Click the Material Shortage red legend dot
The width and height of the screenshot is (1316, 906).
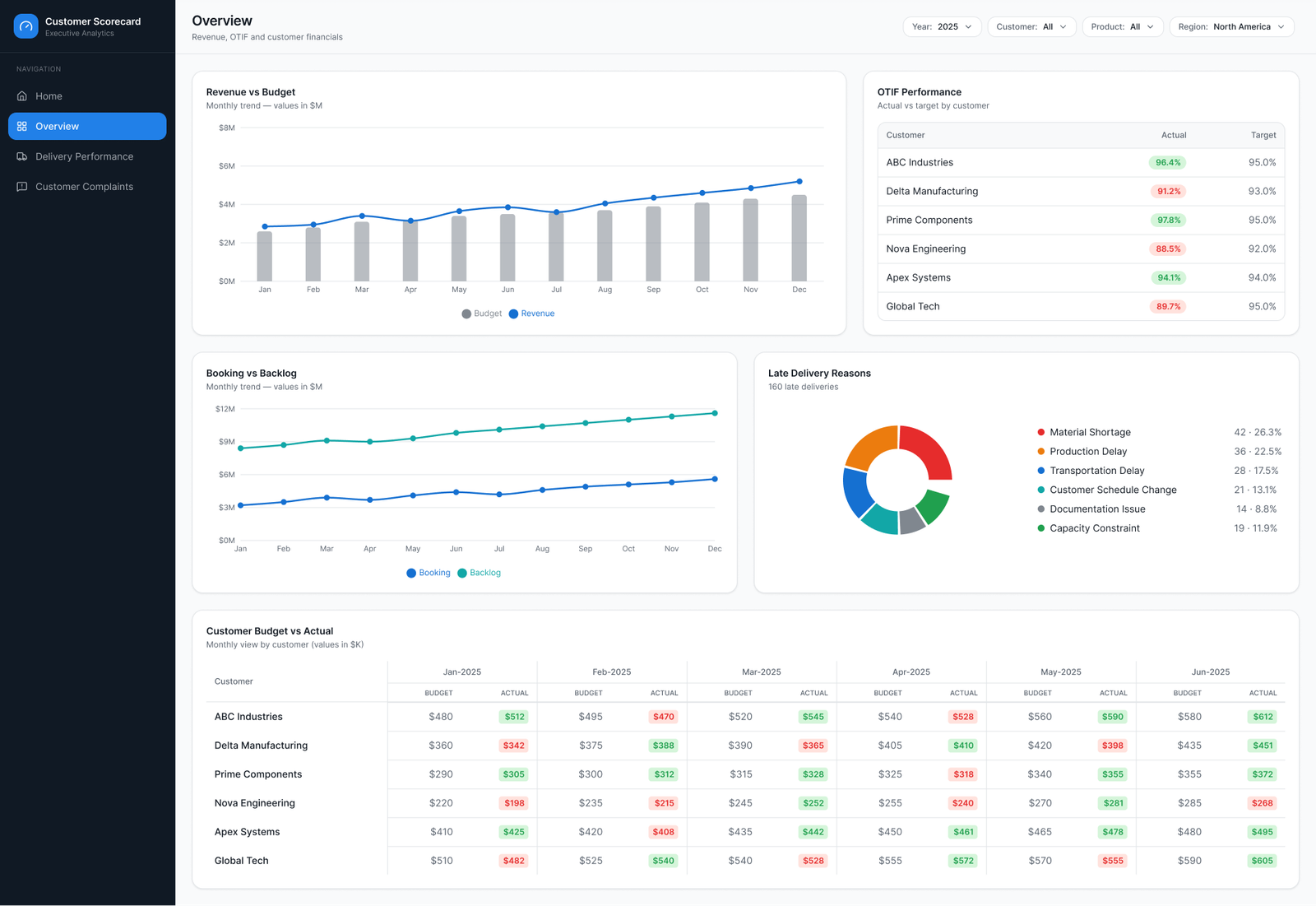click(x=1041, y=432)
